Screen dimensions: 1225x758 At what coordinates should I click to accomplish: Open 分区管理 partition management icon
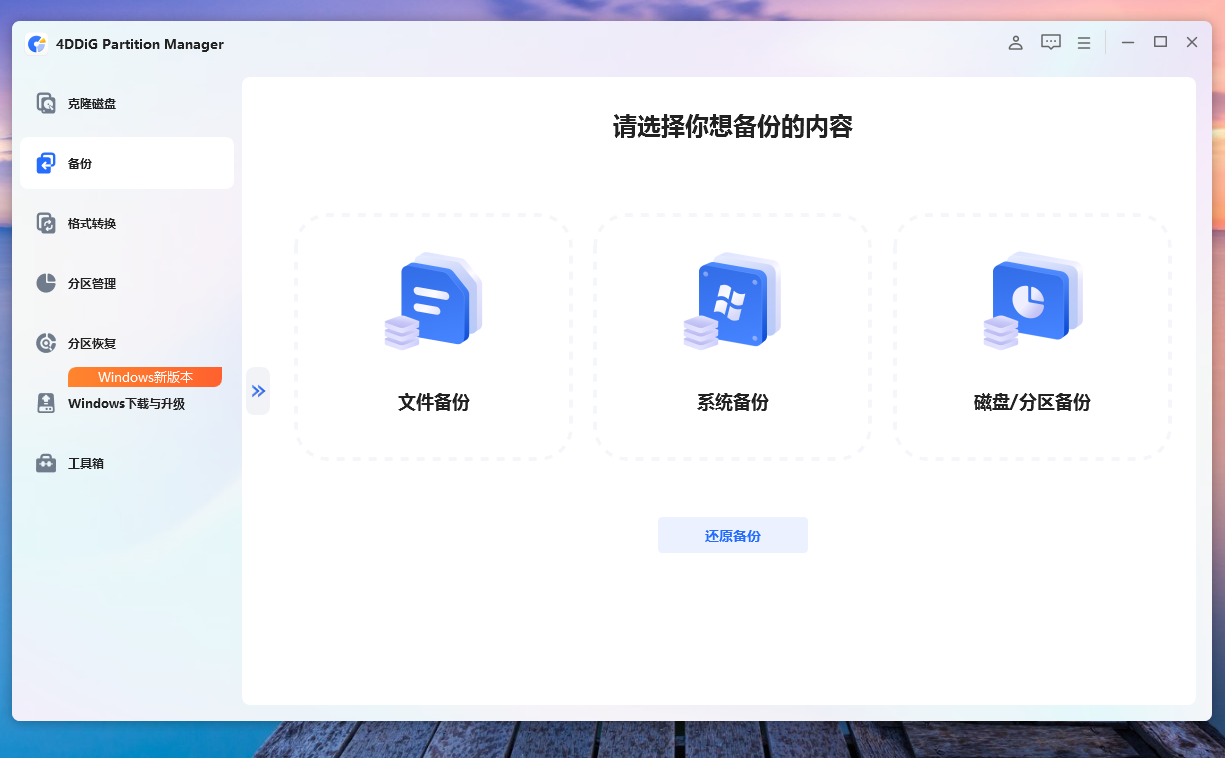(x=46, y=282)
